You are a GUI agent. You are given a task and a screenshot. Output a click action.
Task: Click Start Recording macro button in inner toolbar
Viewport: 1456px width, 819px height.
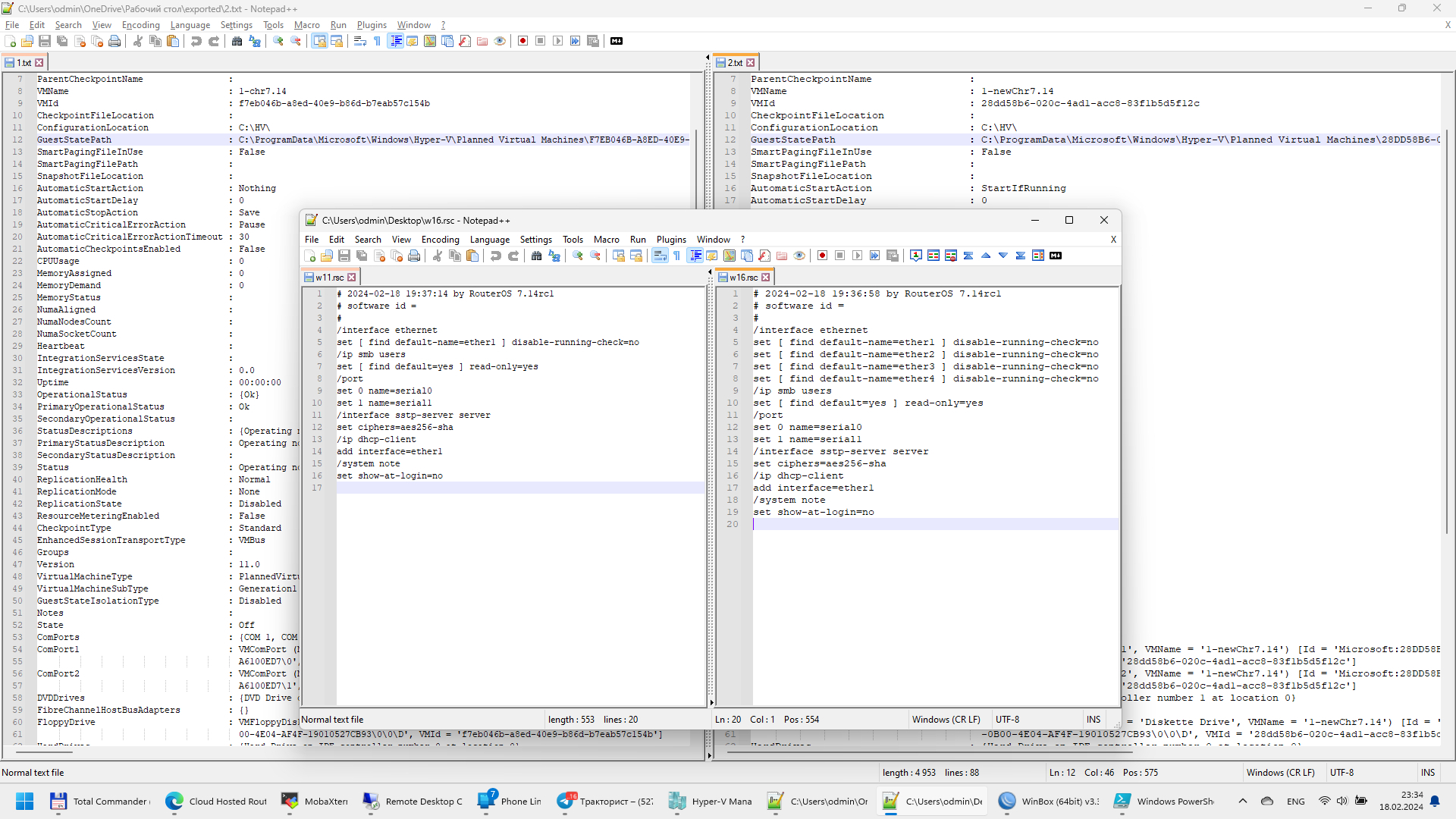[822, 256]
